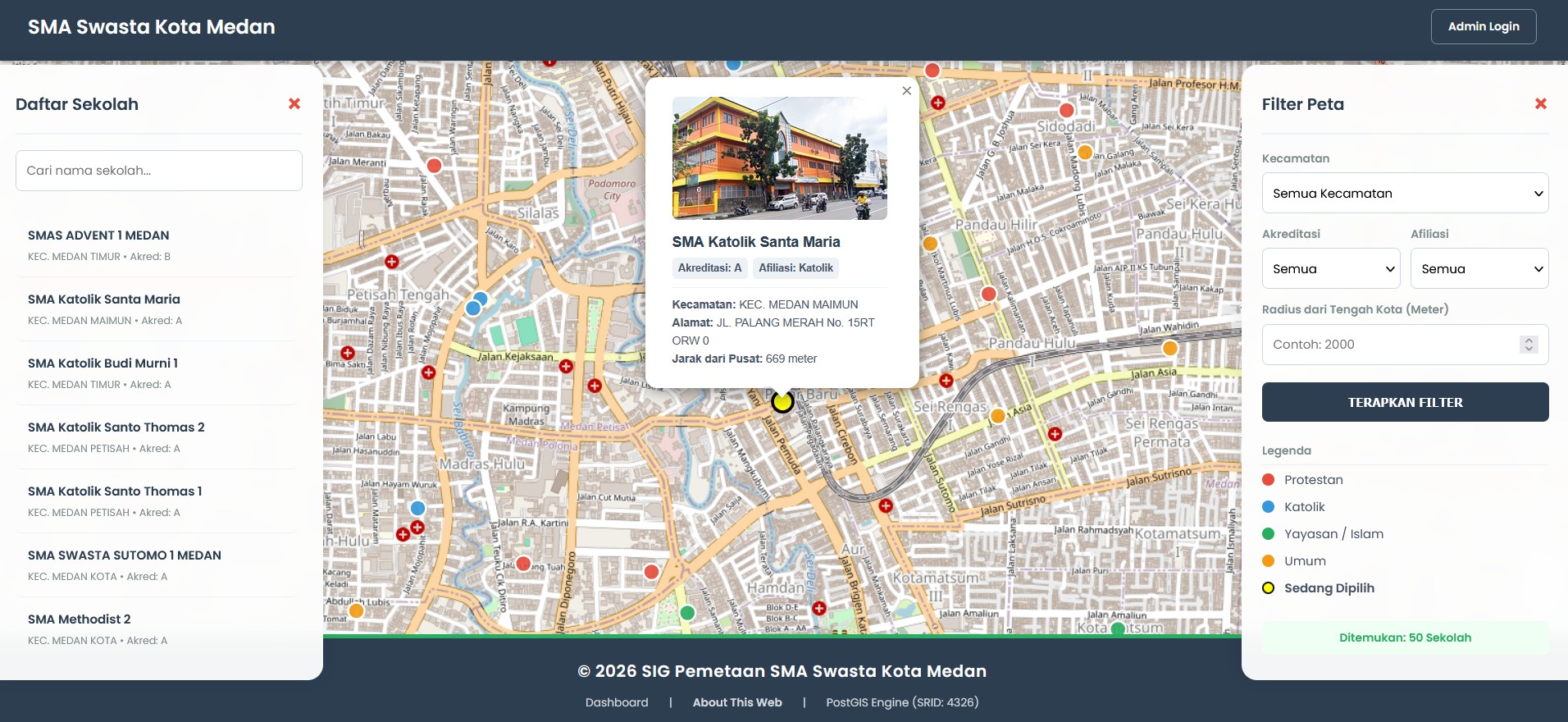Viewport: 1568px width, 722px height.
Task: Click the red marker above Sidodadi label
Action: coord(1067,110)
